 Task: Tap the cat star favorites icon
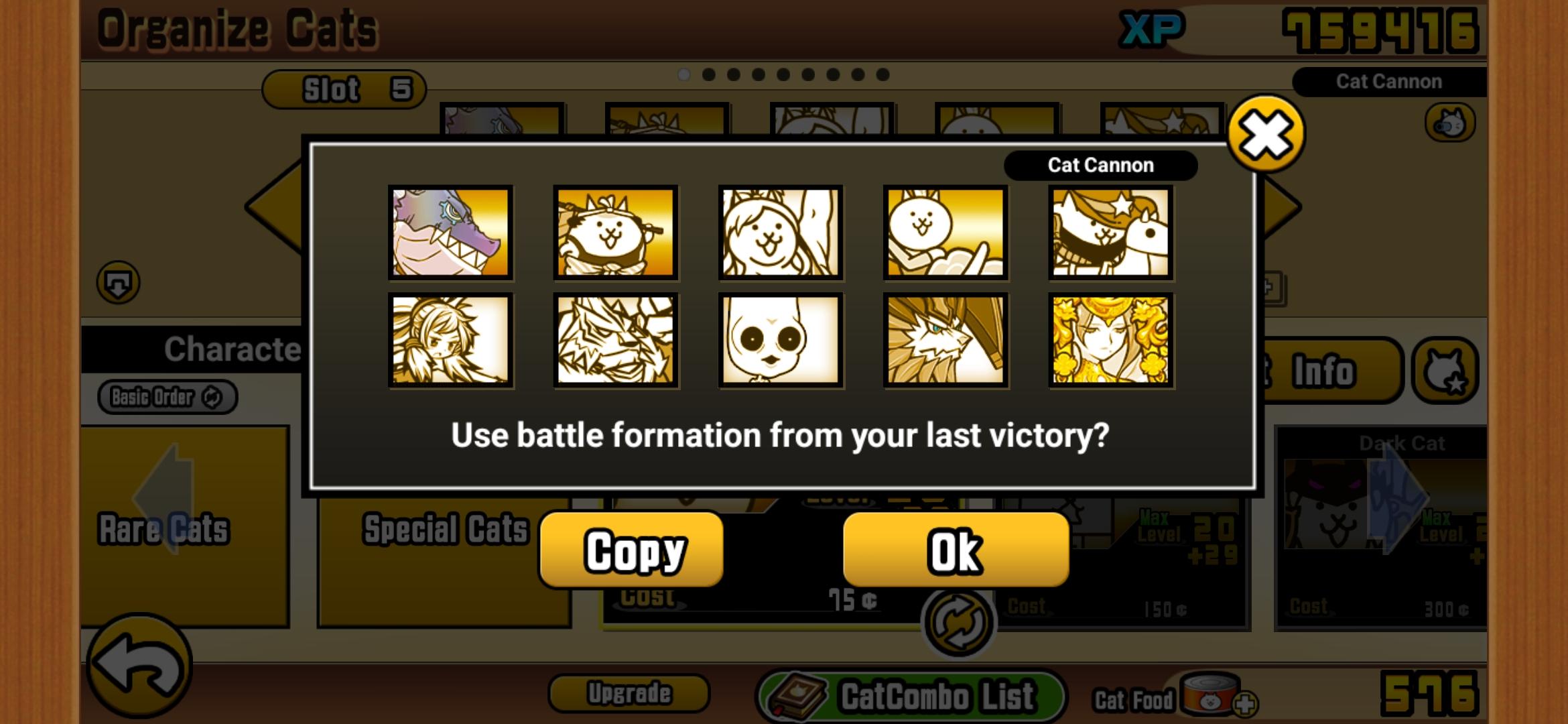1445,370
